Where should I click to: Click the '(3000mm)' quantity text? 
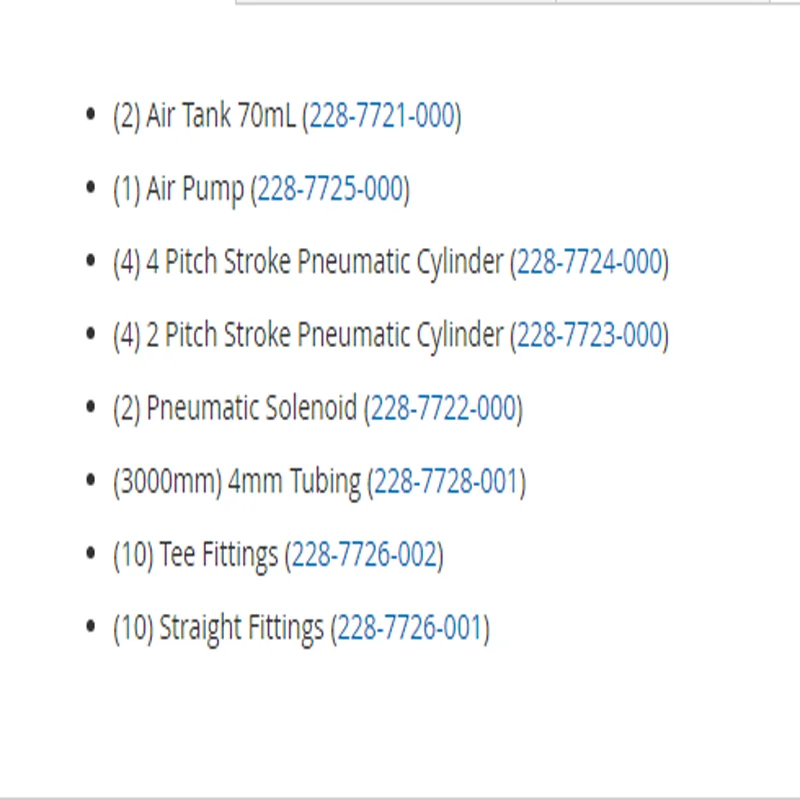coord(168,483)
